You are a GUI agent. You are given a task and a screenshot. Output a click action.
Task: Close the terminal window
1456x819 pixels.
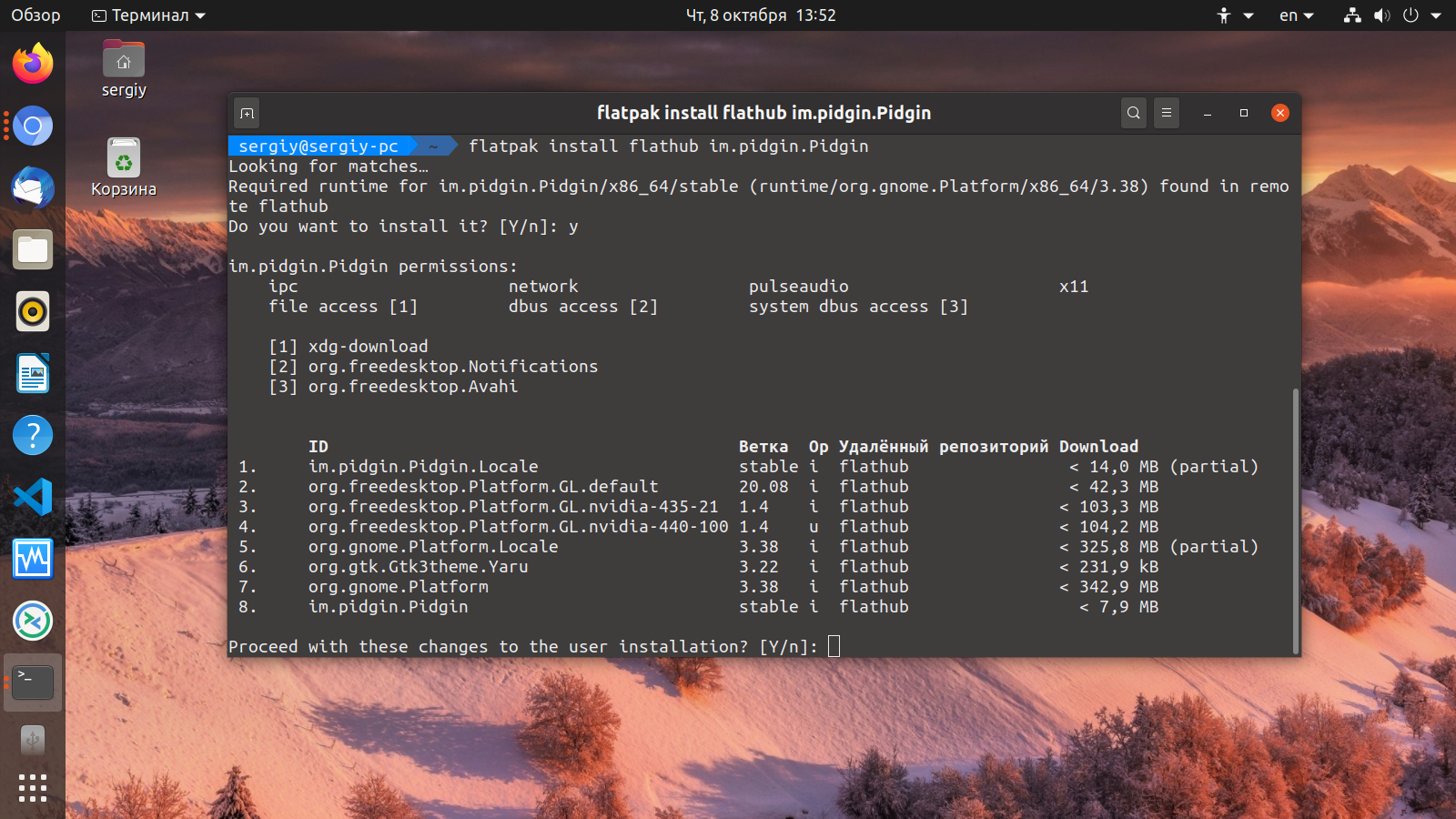(1280, 113)
